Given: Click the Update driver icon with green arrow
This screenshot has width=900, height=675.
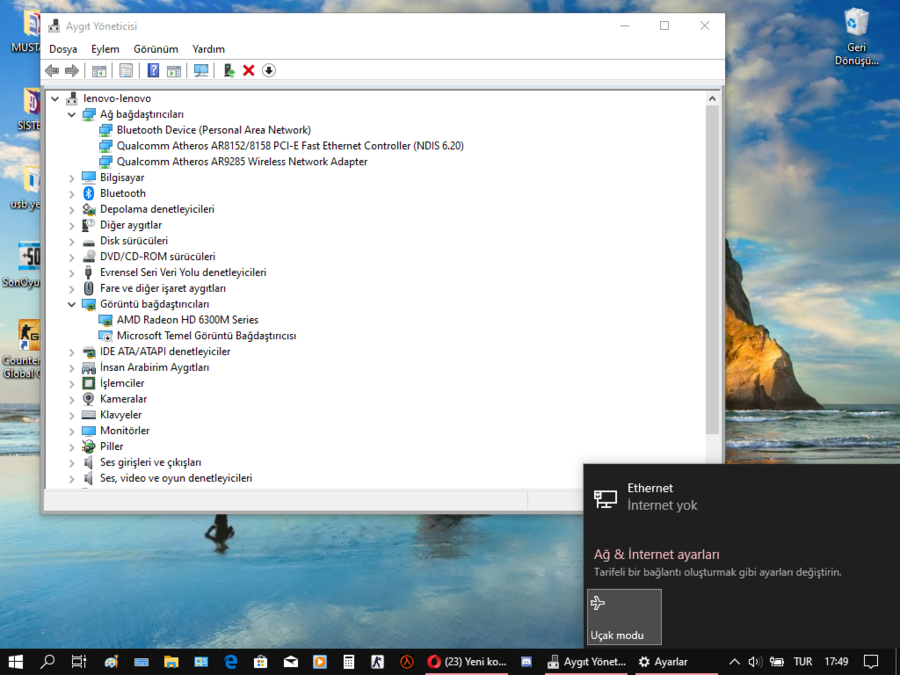Looking at the screenshot, I should 229,71.
